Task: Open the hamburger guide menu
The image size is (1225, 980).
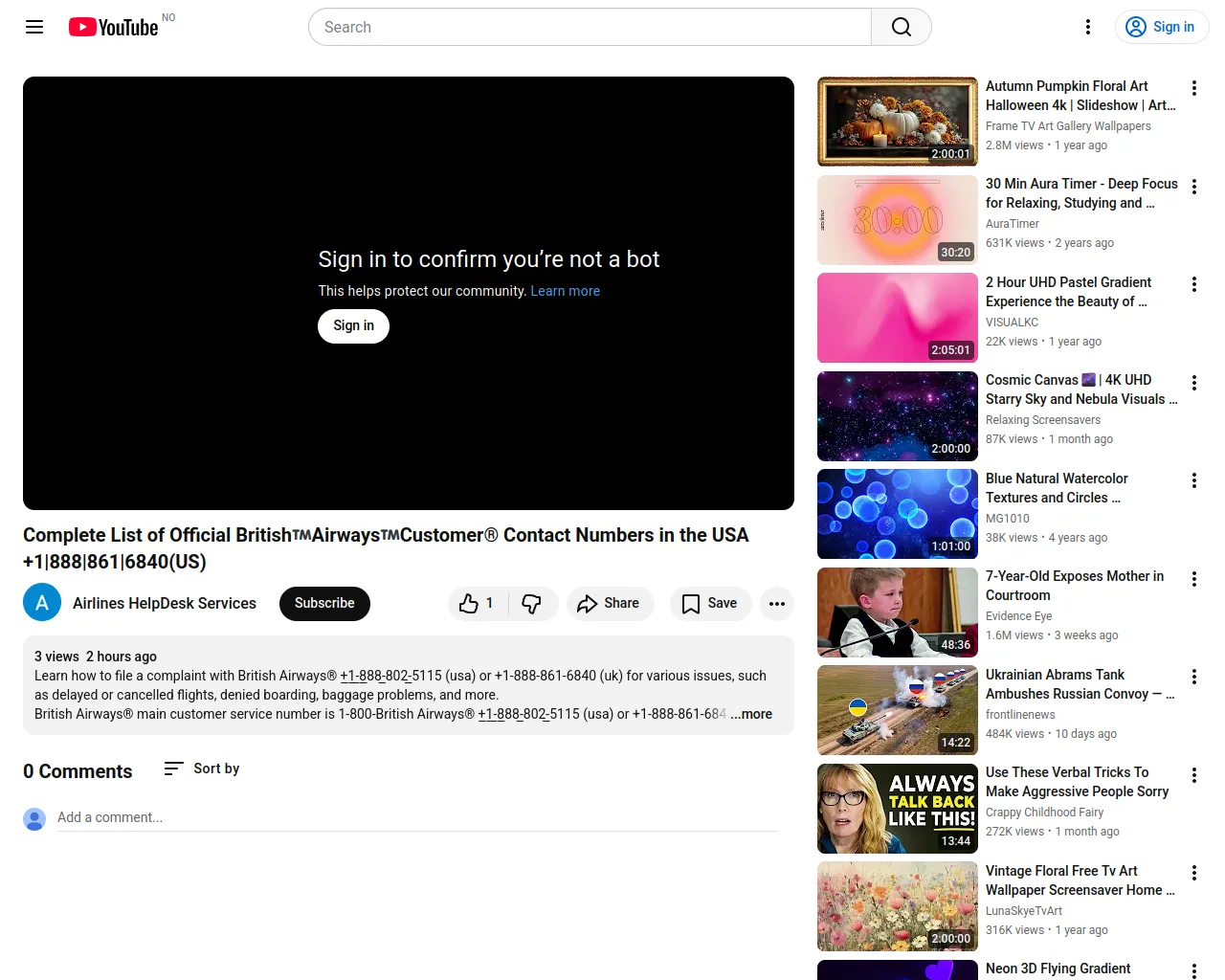Action: pos(34,27)
